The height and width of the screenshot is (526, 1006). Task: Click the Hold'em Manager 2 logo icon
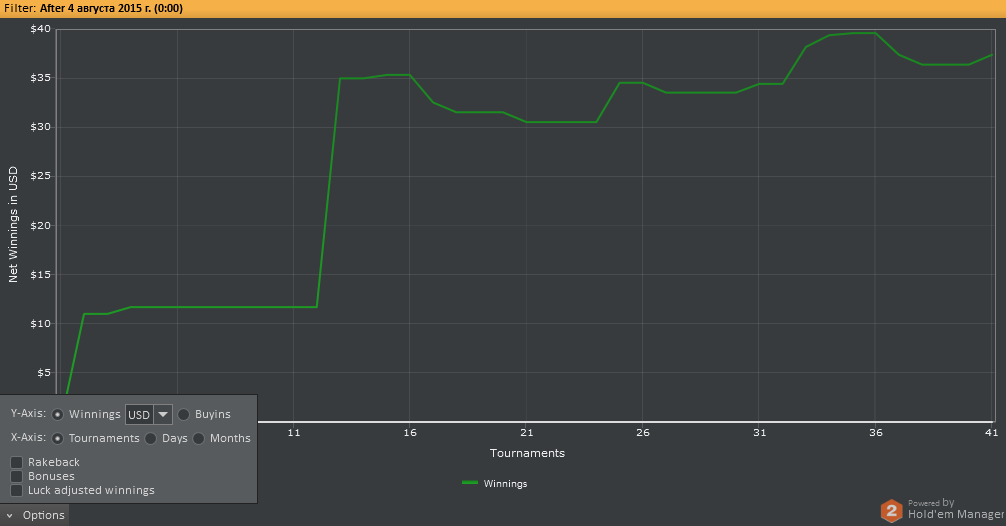pos(891,511)
